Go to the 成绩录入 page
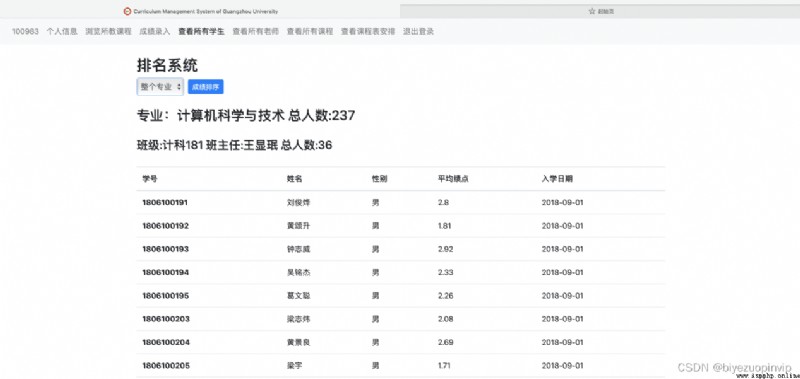This screenshot has height=379, width=800. (155, 32)
